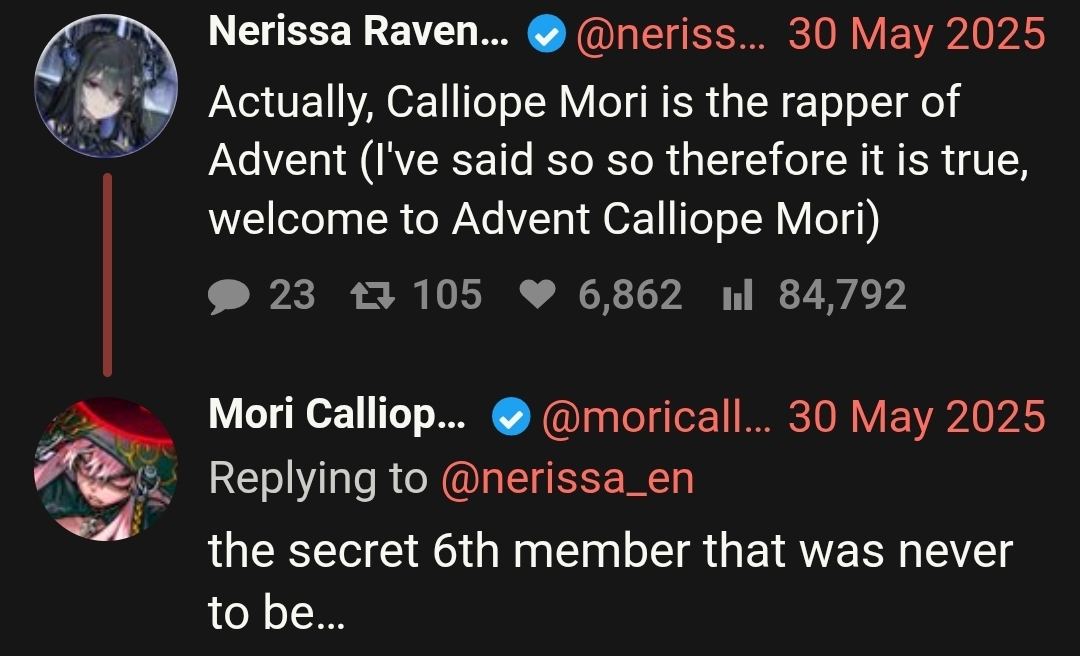Open view analytics bar chart icon

coord(738,296)
